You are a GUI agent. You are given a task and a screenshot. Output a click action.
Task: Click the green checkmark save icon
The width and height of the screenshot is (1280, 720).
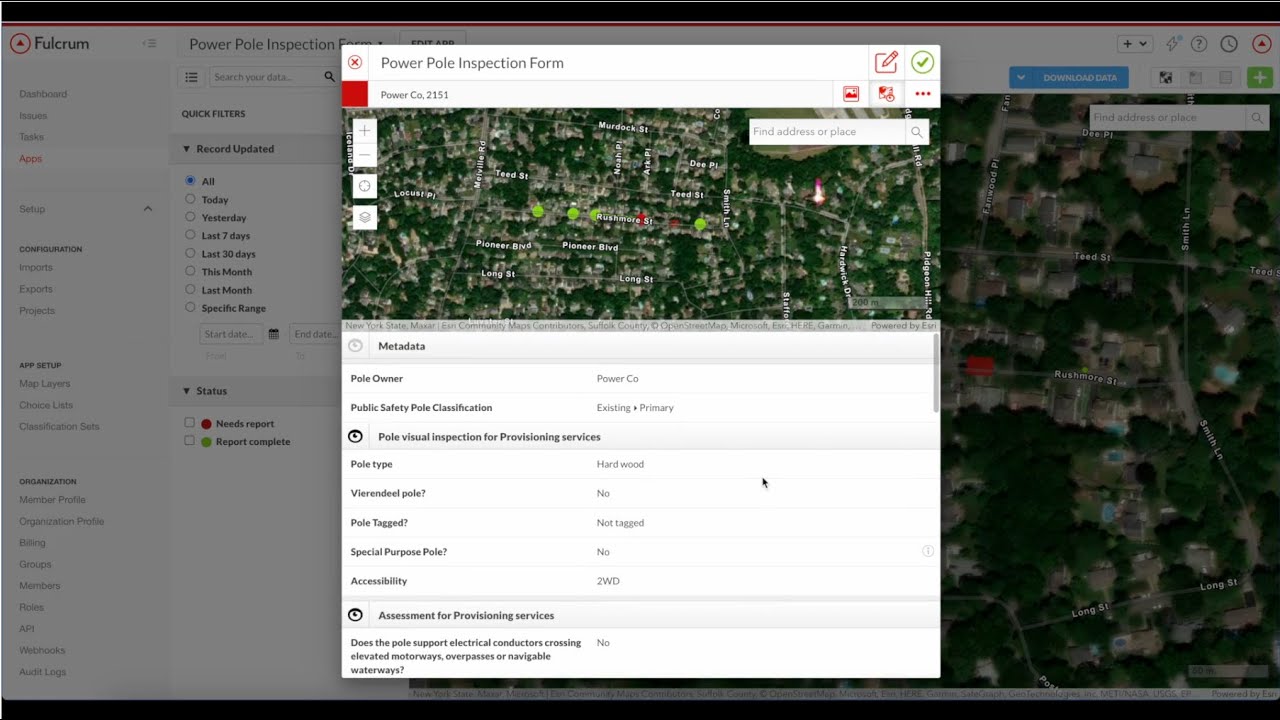tap(922, 62)
